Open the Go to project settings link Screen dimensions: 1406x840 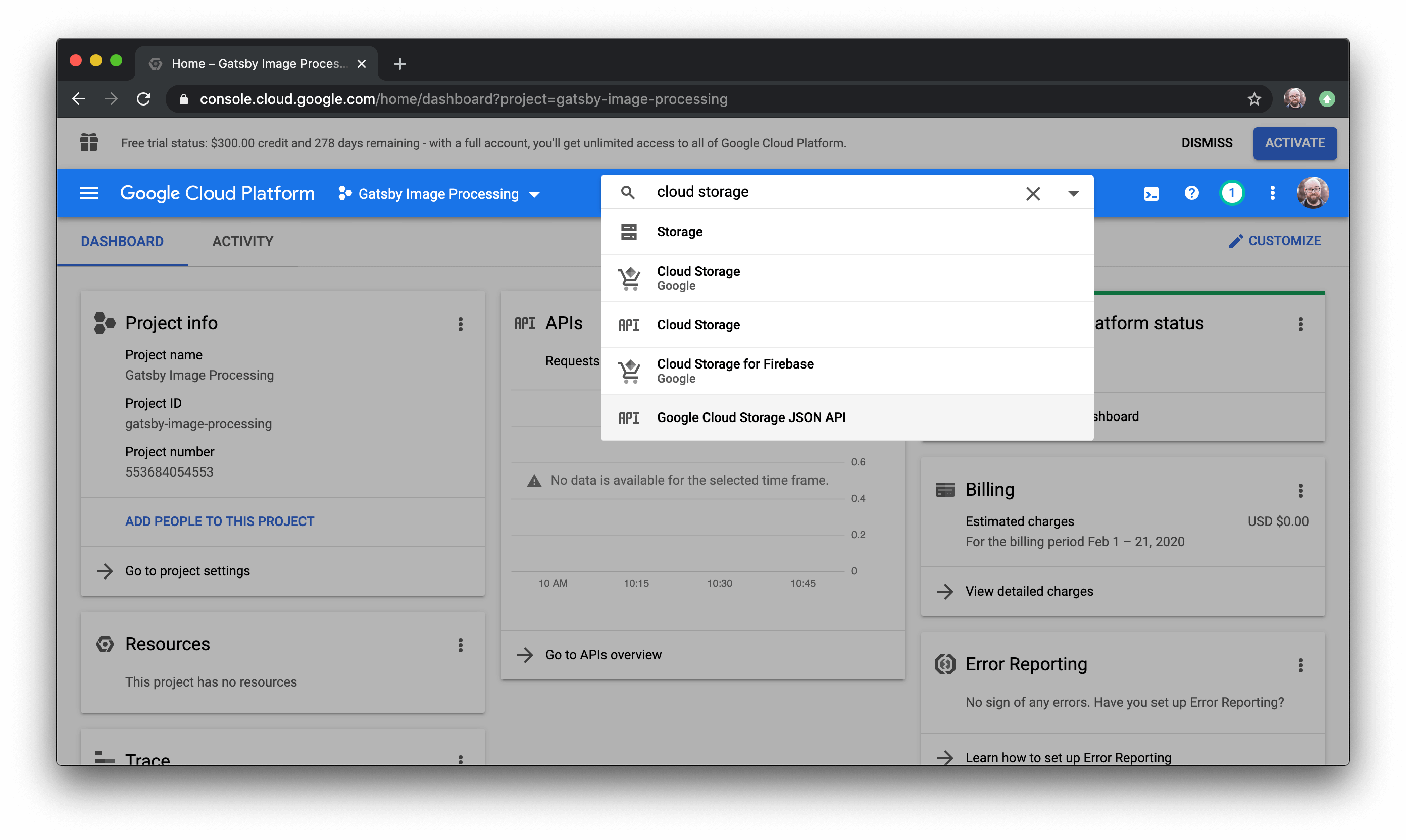click(x=187, y=570)
